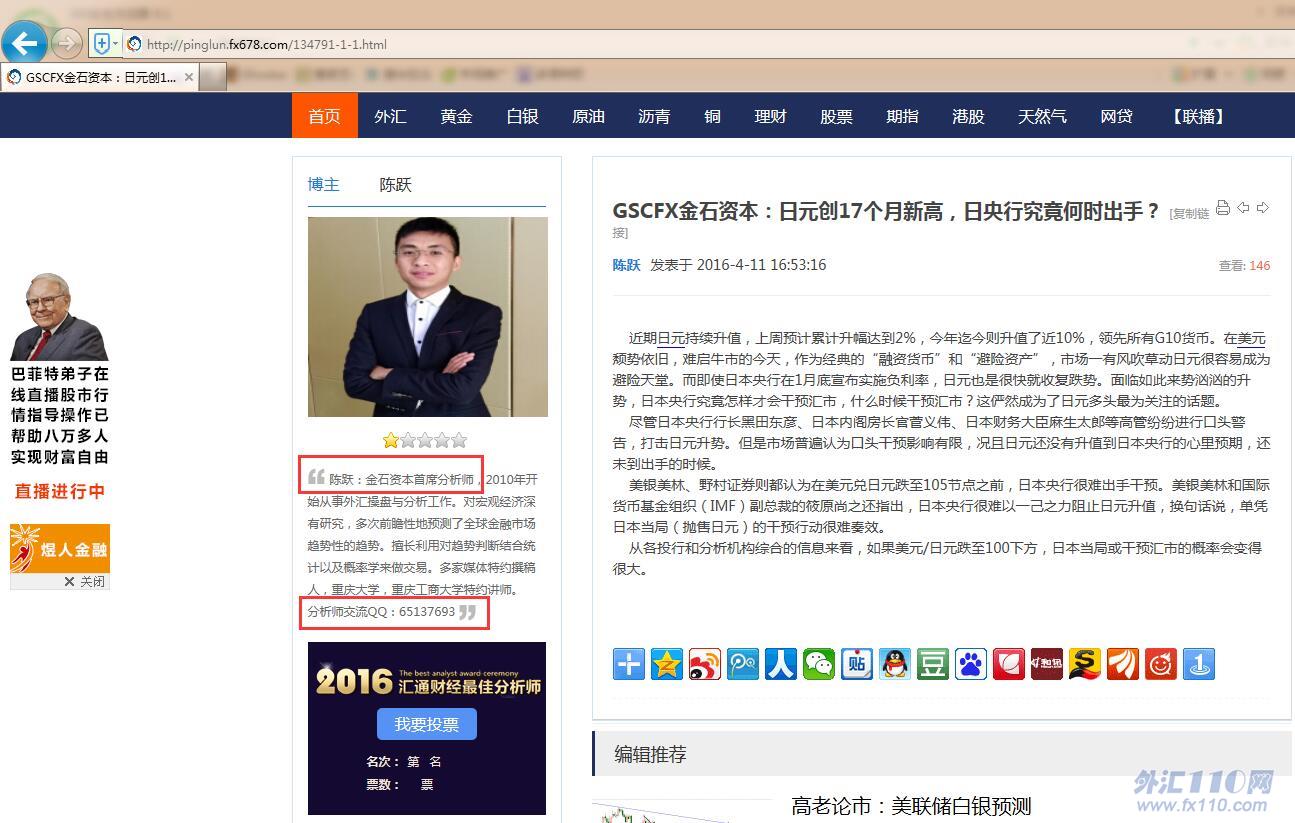
Task: Open the 2016 汇通财经最佳分析师 banner title
Action: (428, 681)
